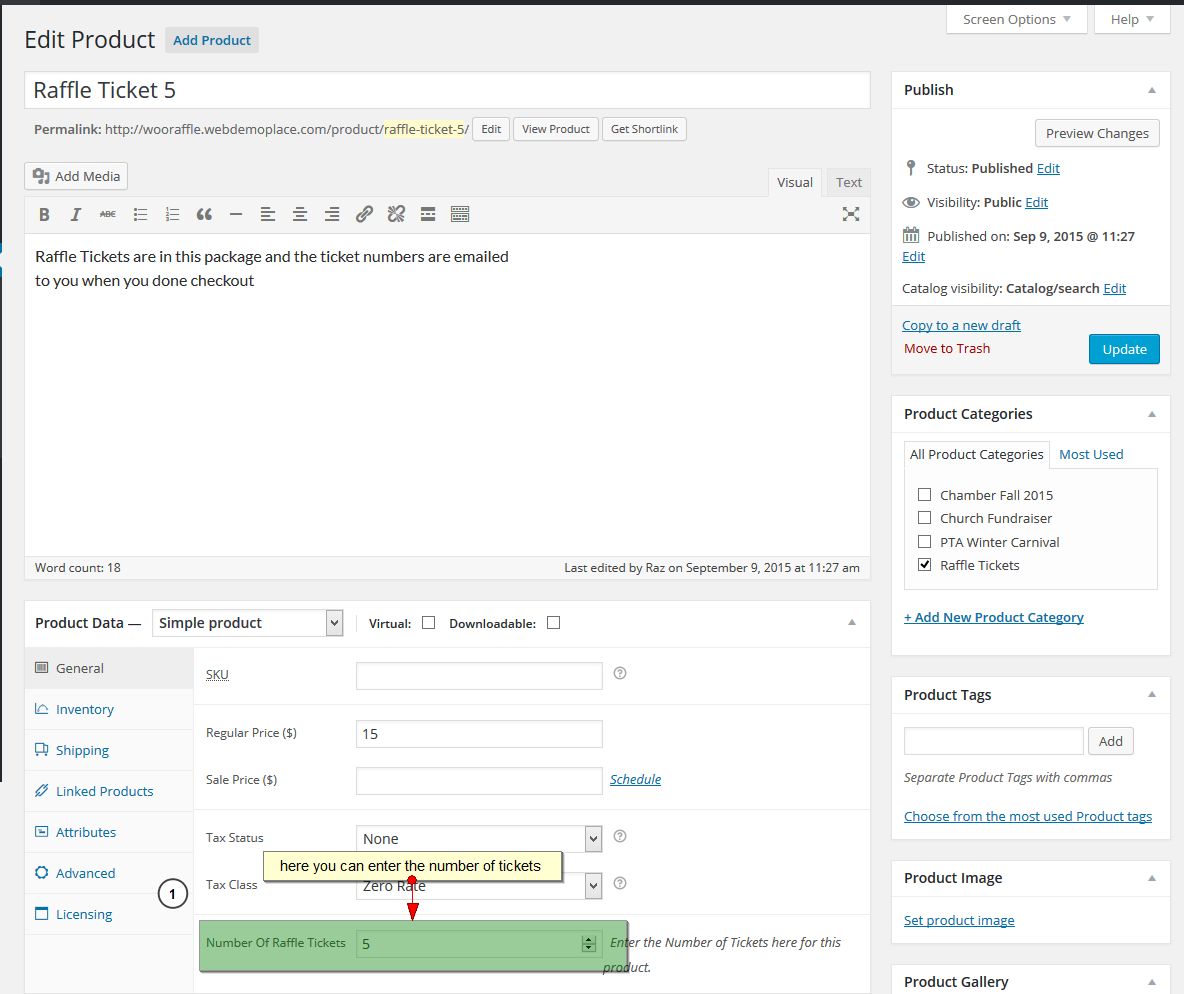Expand Screen Options panel
The image size is (1184, 994).
tap(1016, 20)
